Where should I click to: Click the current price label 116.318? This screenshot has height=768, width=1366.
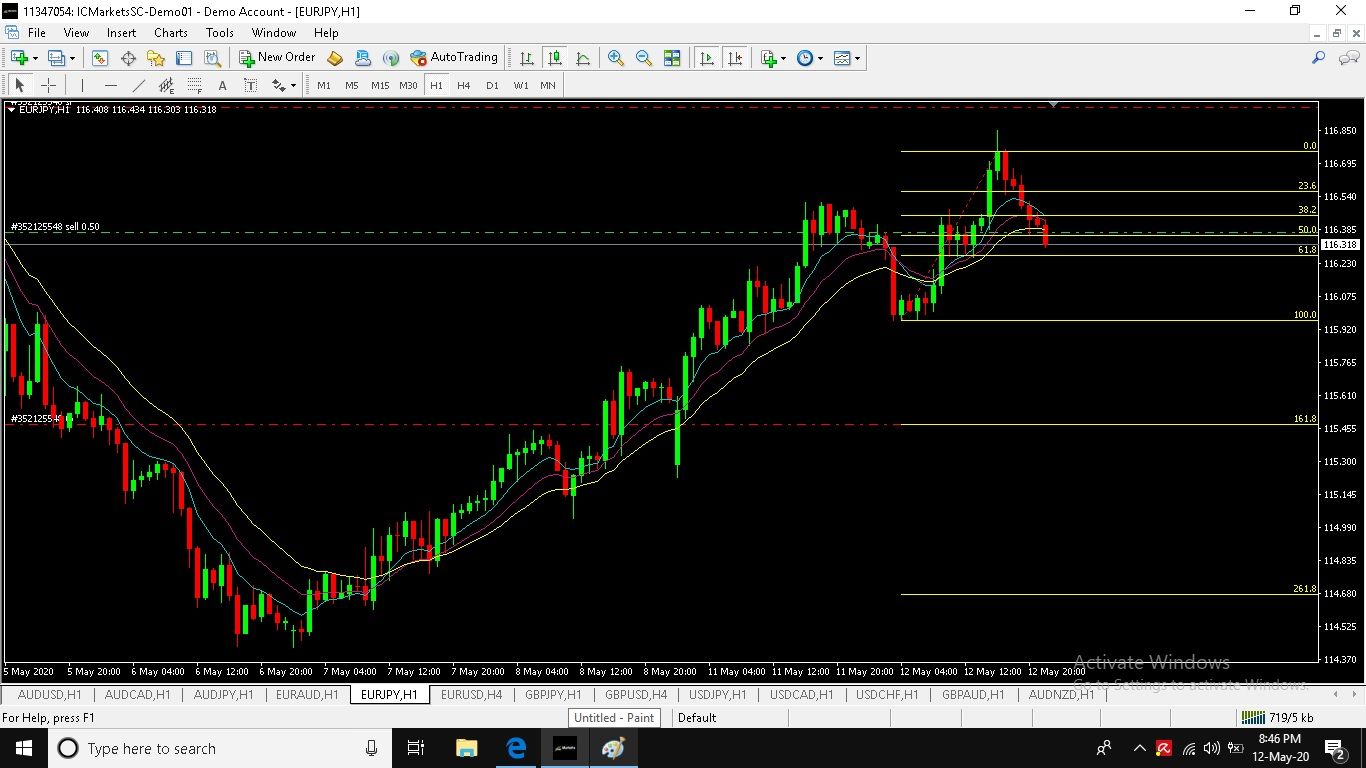pos(1340,245)
